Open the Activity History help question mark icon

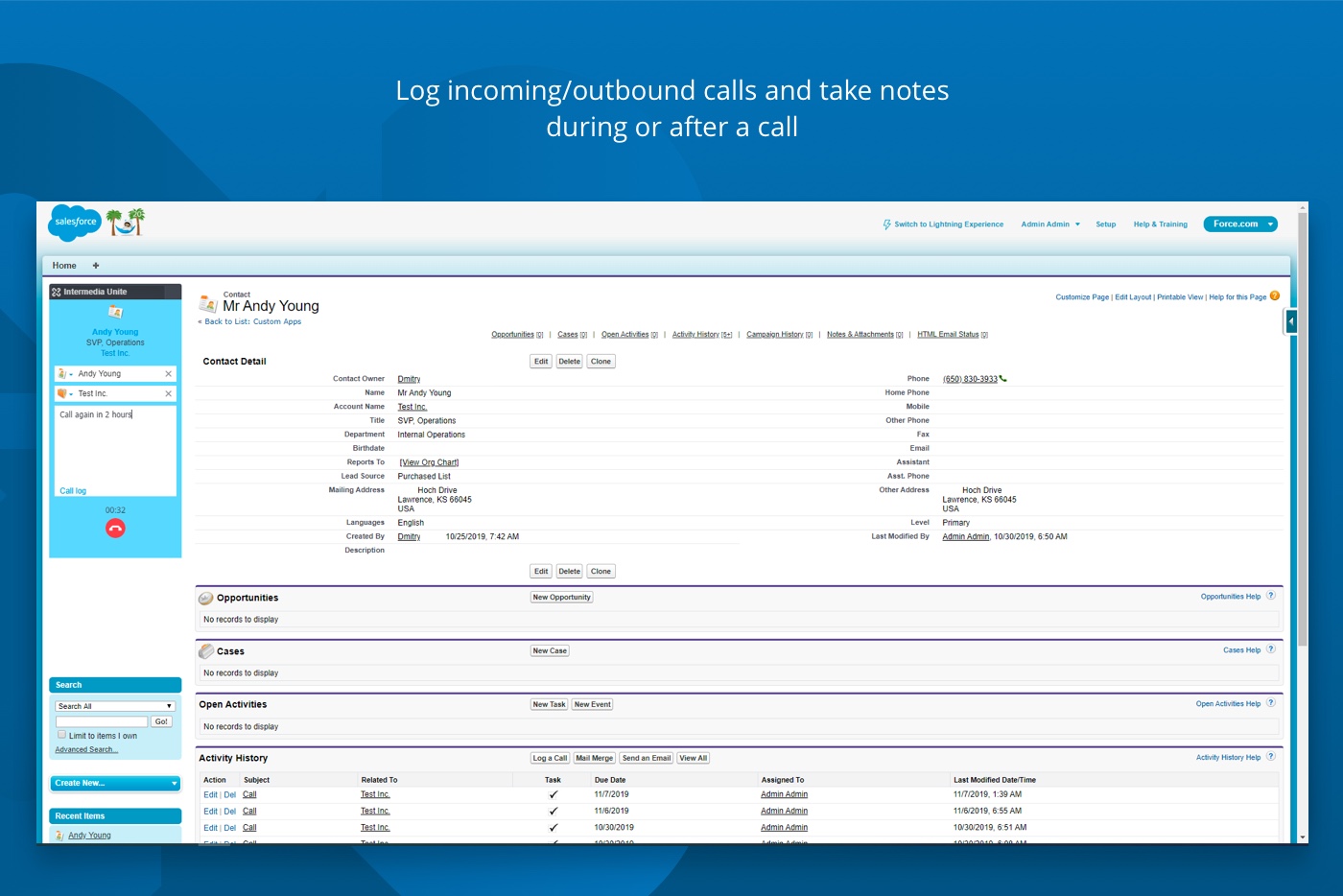click(1271, 757)
